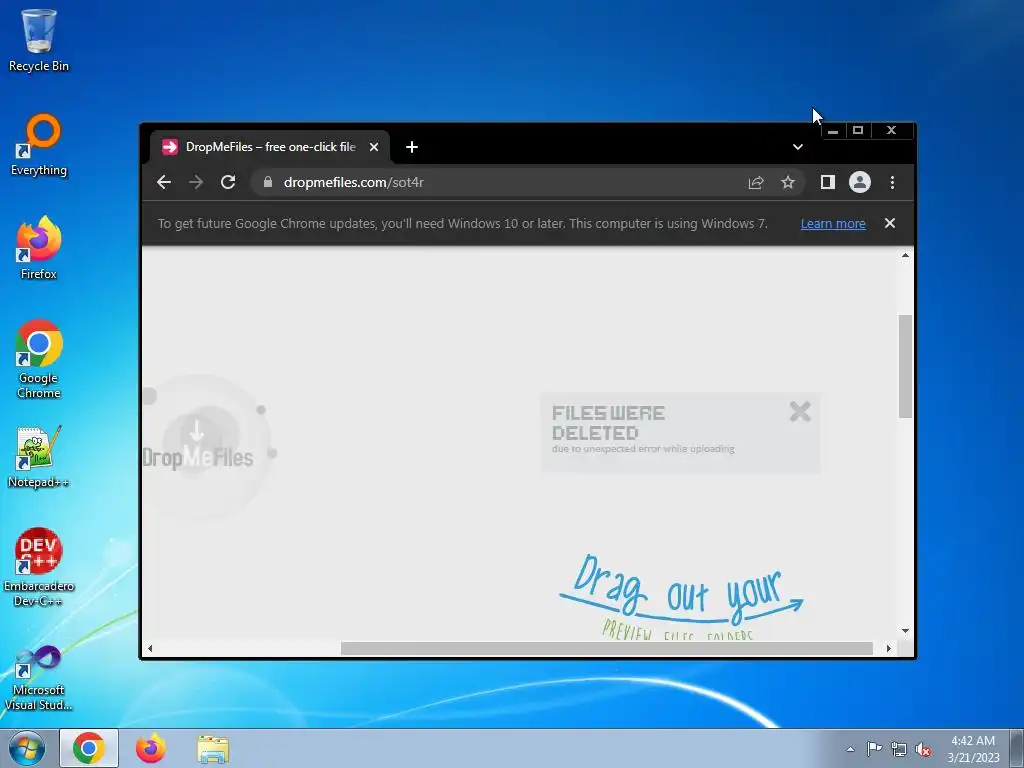Click the scroll right arrow
The width and height of the screenshot is (1024, 768).
[x=889, y=648]
